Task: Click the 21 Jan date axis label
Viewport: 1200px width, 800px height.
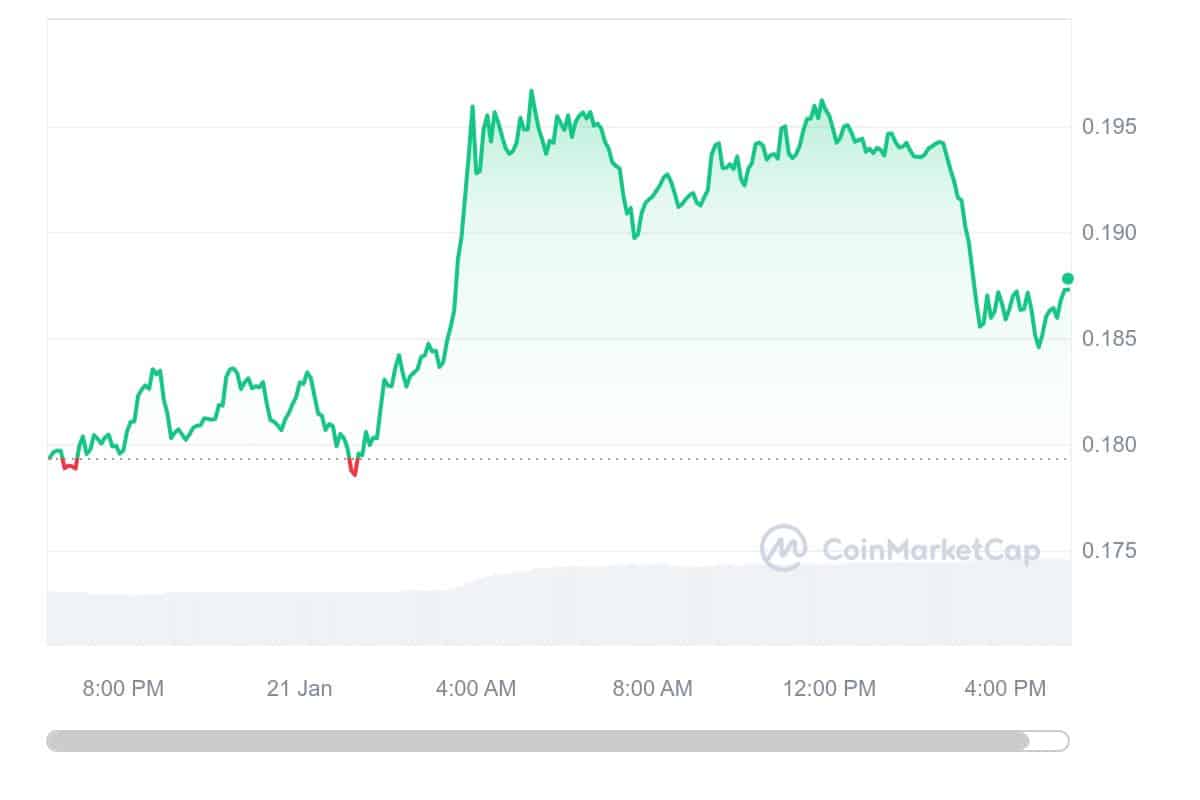Action: pos(300,688)
